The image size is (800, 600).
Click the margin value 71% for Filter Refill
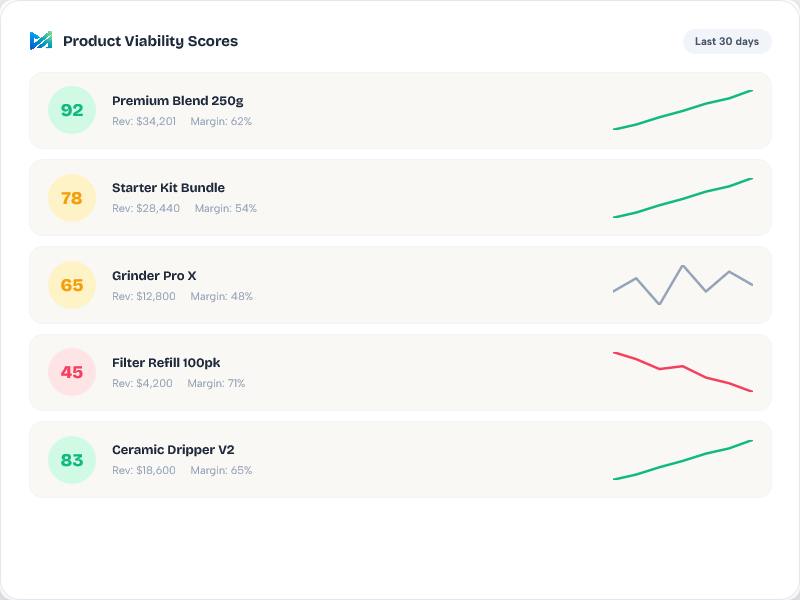(x=237, y=383)
